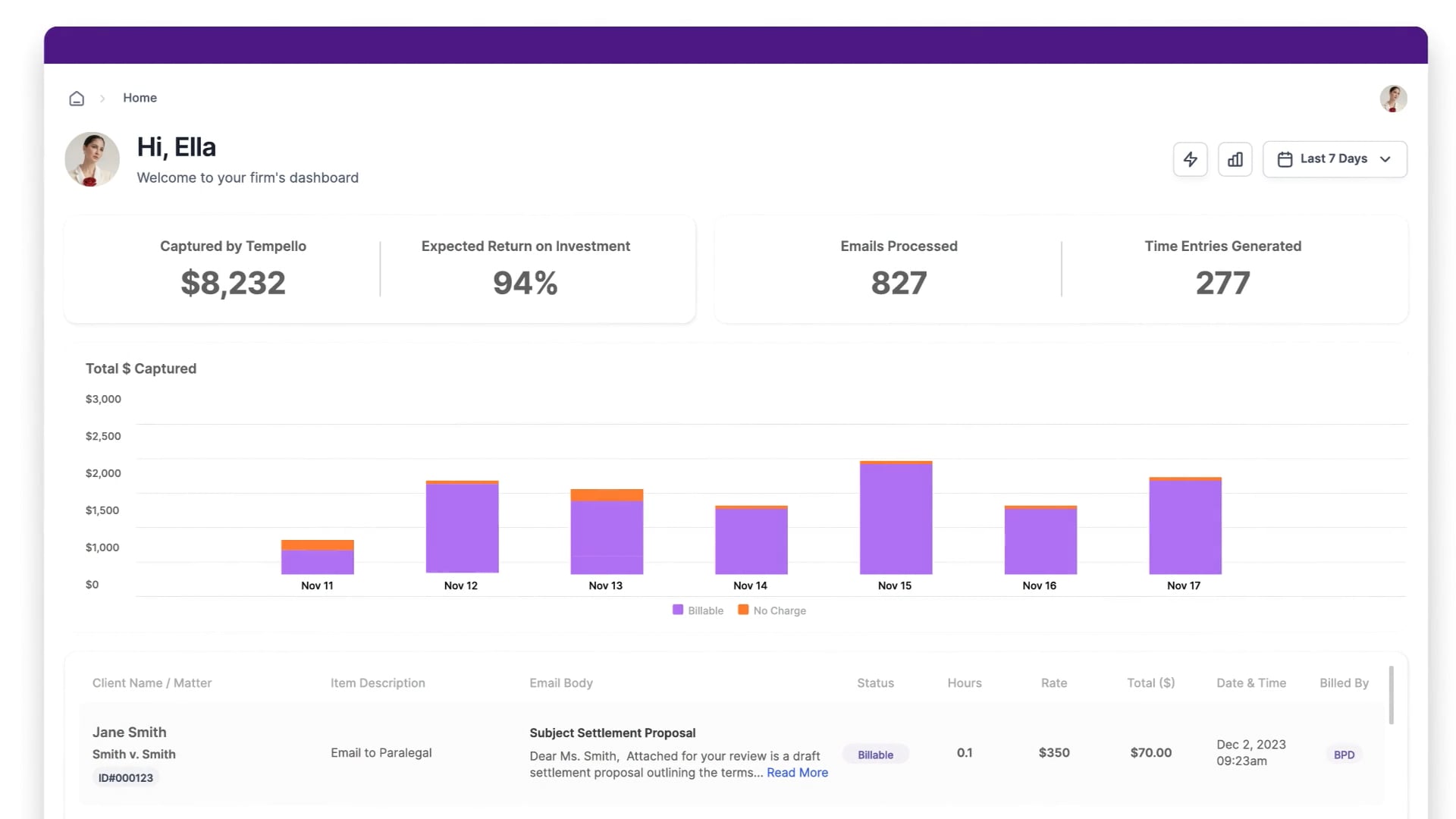Viewport: 1456px width, 819px height.
Task: Open the bar chart analytics icon
Action: 1235,159
